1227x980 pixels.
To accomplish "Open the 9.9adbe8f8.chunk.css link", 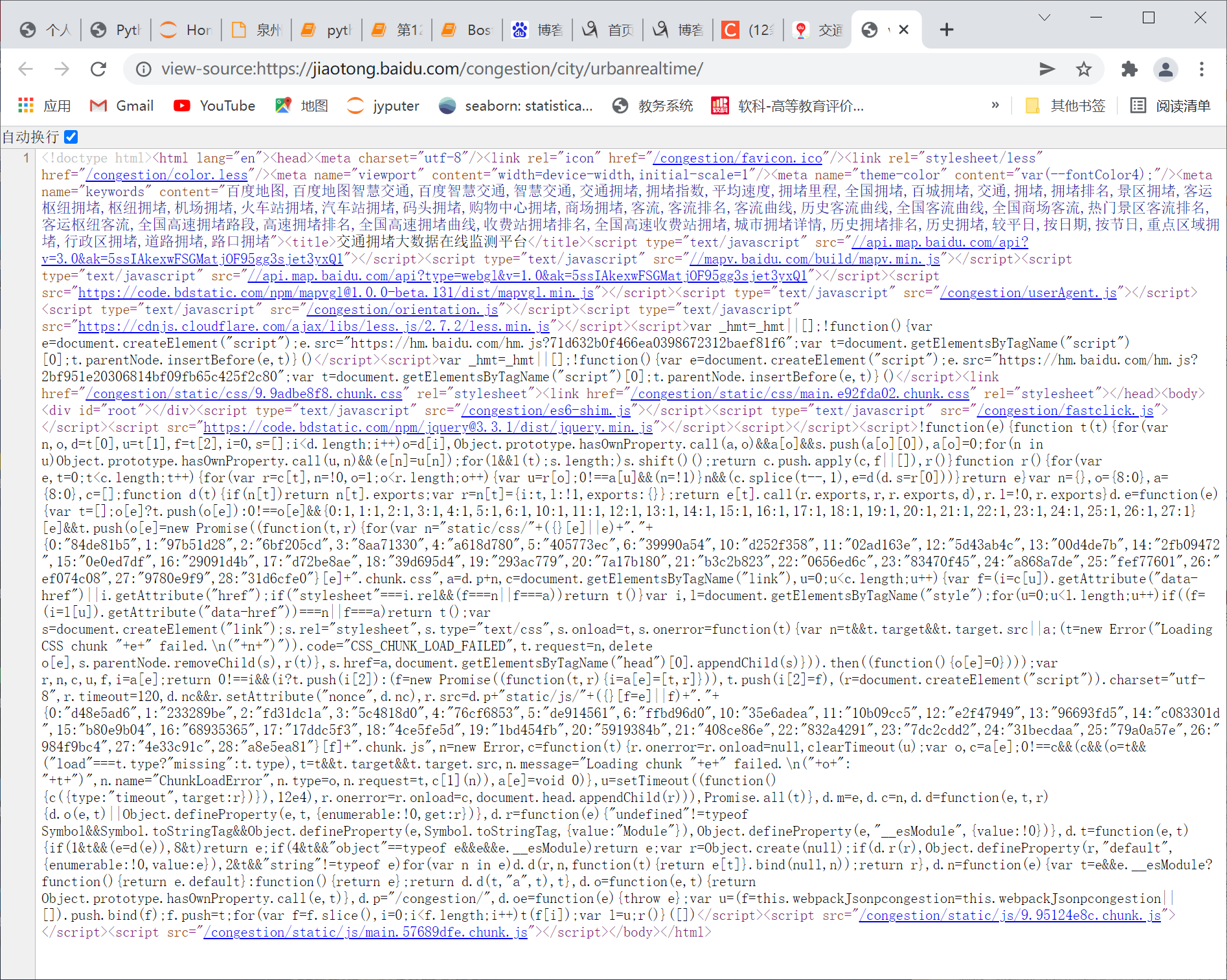I will click(244, 394).
